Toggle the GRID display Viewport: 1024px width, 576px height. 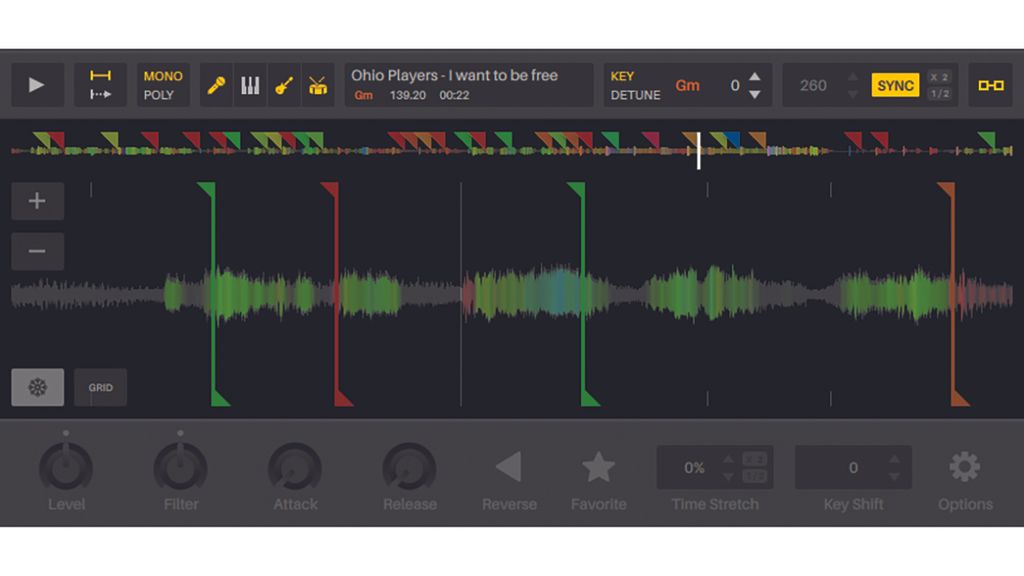click(100, 387)
